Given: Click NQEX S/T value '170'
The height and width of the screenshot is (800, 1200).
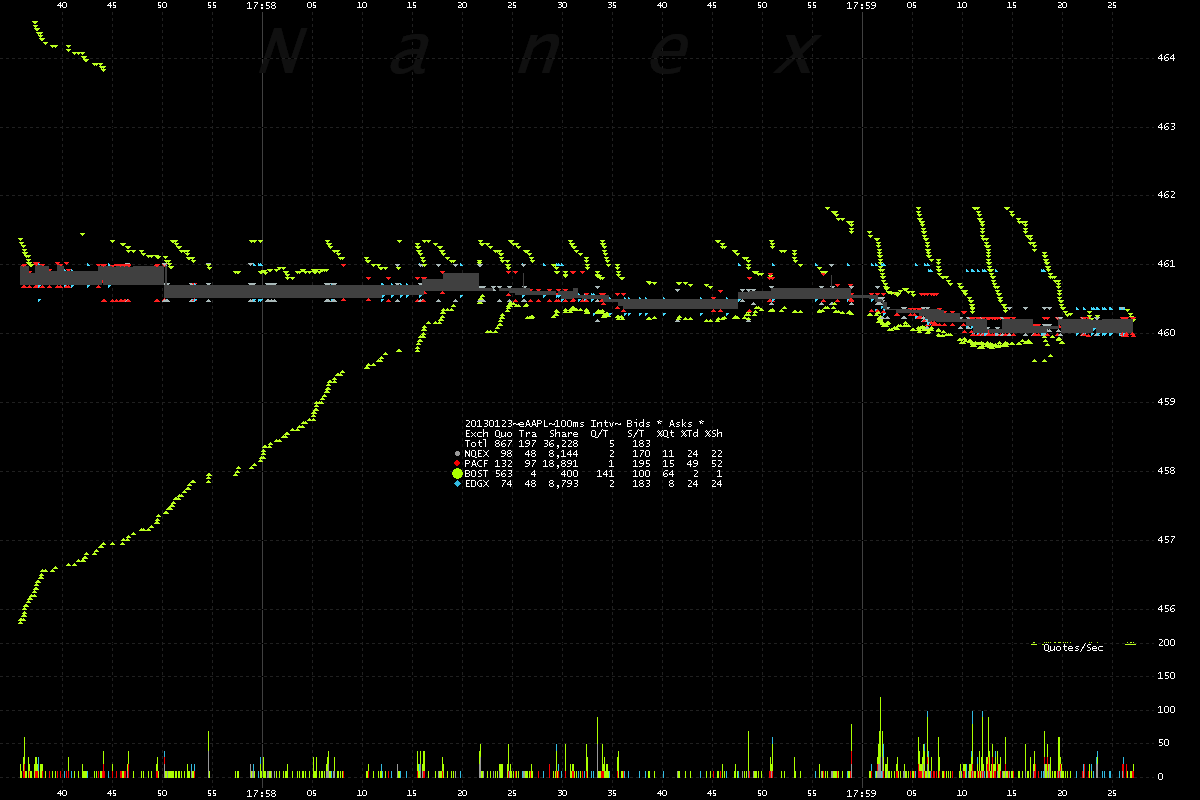Looking at the screenshot, I should [x=641, y=454].
